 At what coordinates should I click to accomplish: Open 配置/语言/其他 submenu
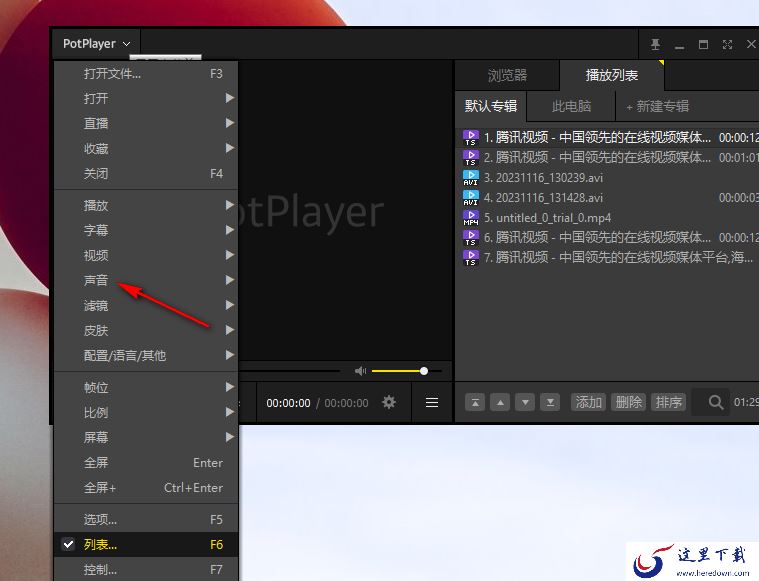pyautogui.click(x=146, y=355)
